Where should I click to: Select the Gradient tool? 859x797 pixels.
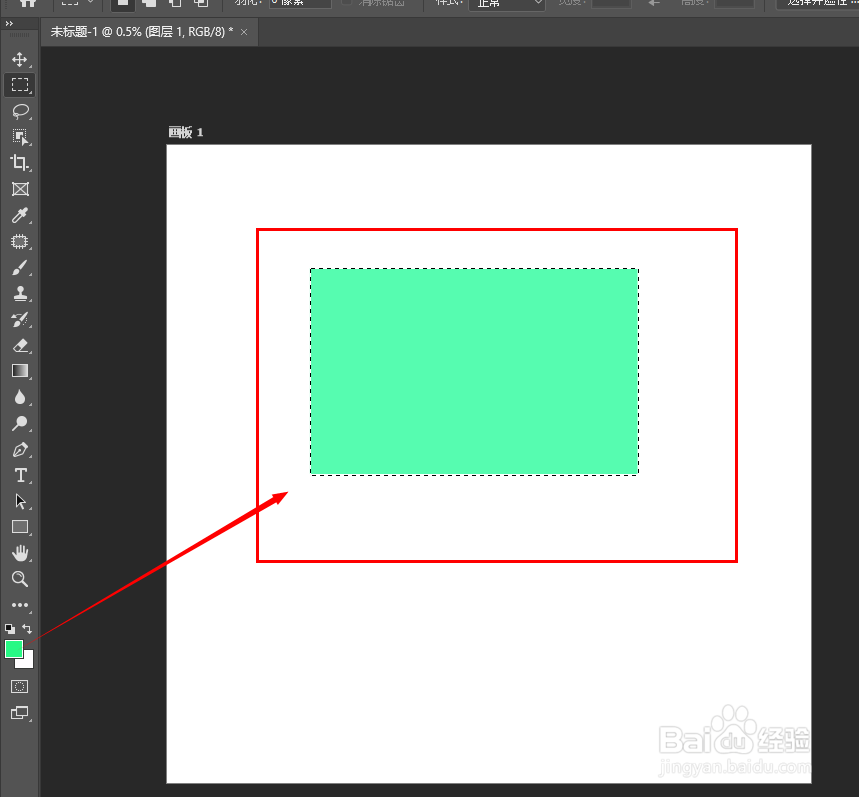pyautogui.click(x=20, y=371)
